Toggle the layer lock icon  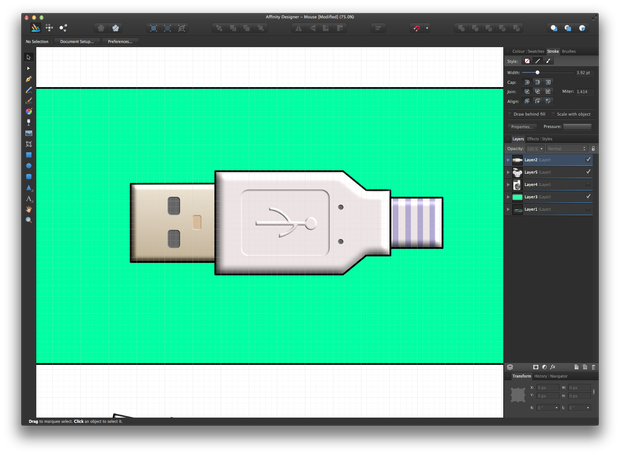pos(593,149)
